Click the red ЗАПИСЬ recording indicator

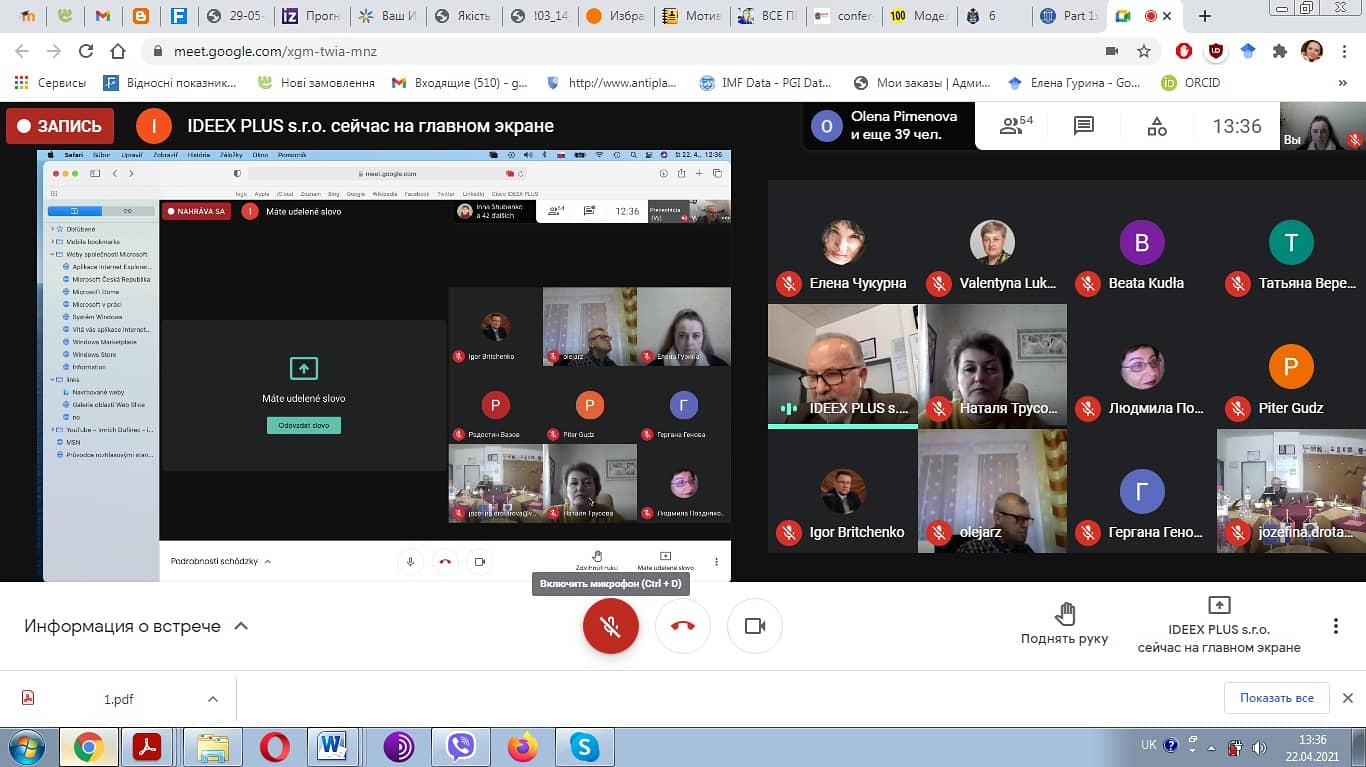(60, 126)
